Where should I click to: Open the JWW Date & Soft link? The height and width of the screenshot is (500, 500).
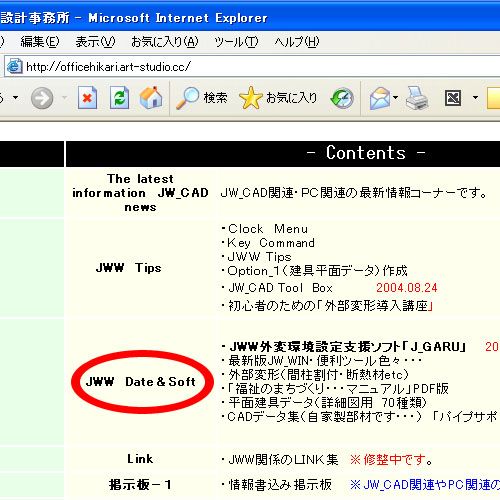[x=141, y=382]
